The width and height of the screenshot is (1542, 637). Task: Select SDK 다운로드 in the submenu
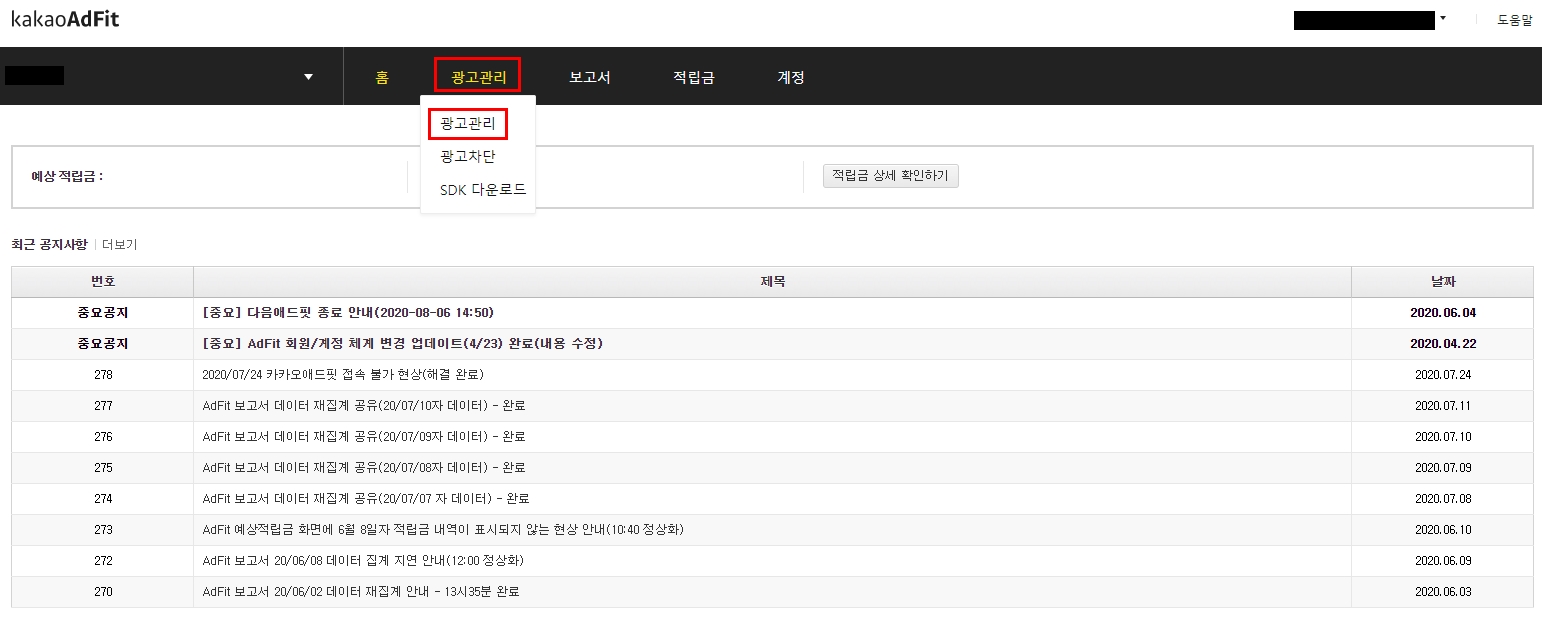483,190
